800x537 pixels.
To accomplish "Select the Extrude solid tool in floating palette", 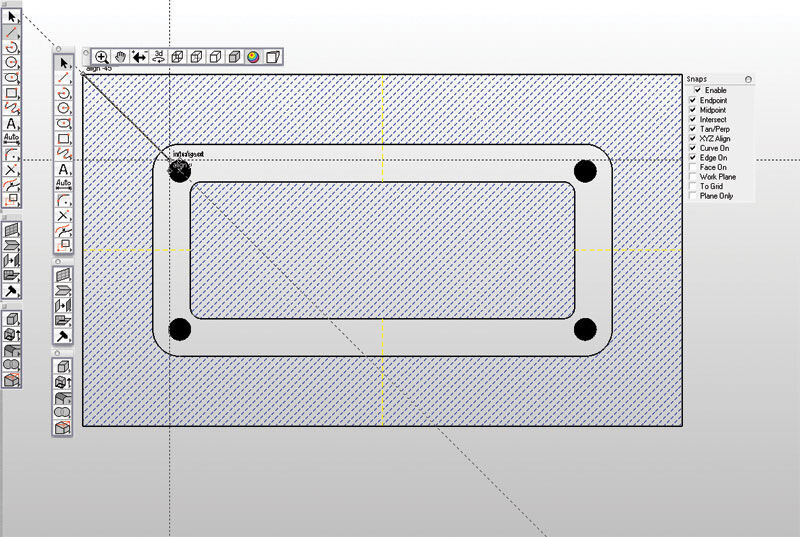I will point(63,382).
